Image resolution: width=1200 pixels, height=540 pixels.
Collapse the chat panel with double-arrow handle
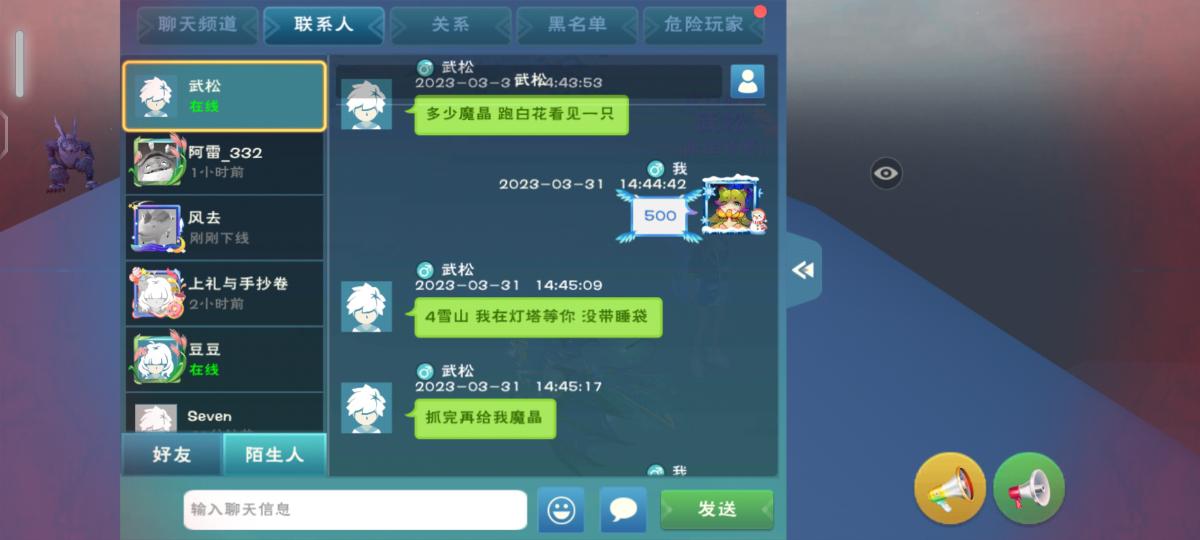point(802,270)
